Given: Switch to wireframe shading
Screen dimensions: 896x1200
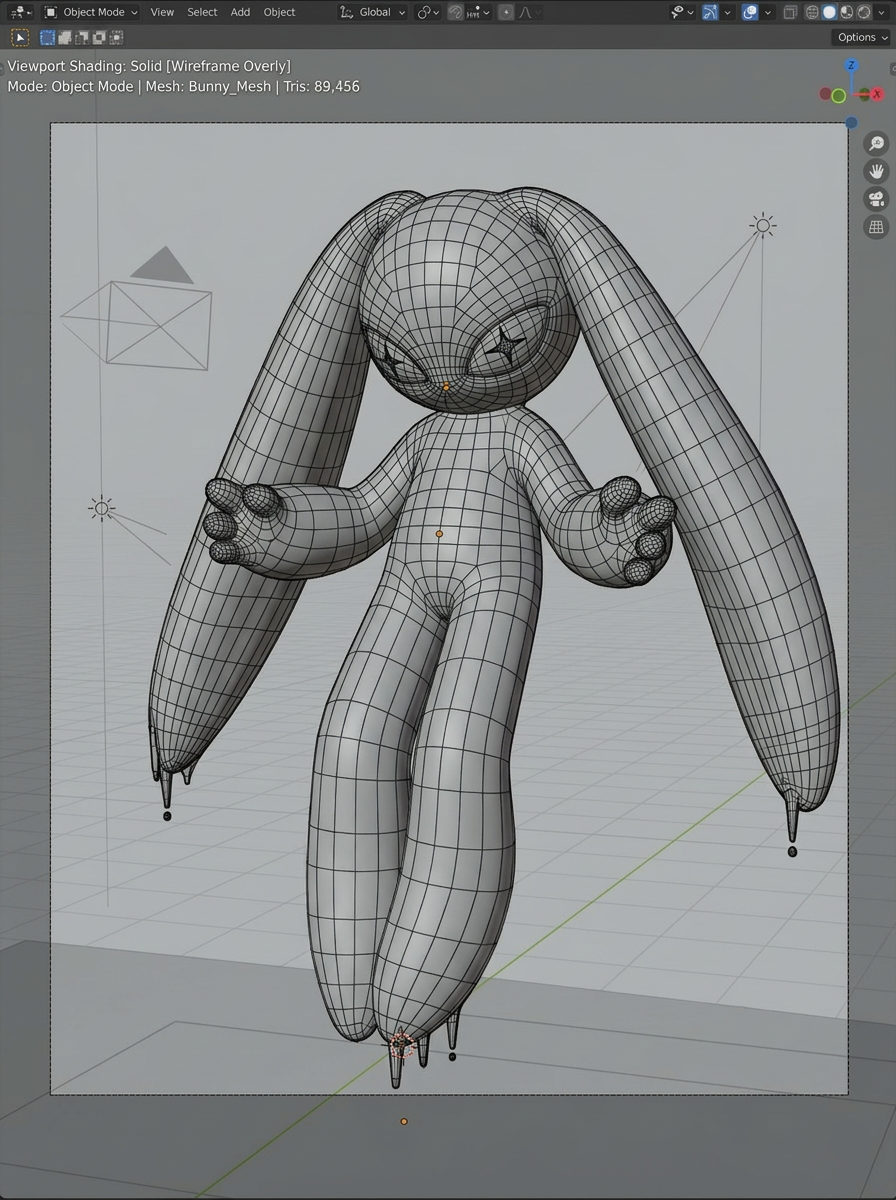Looking at the screenshot, I should tap(812, 12).
